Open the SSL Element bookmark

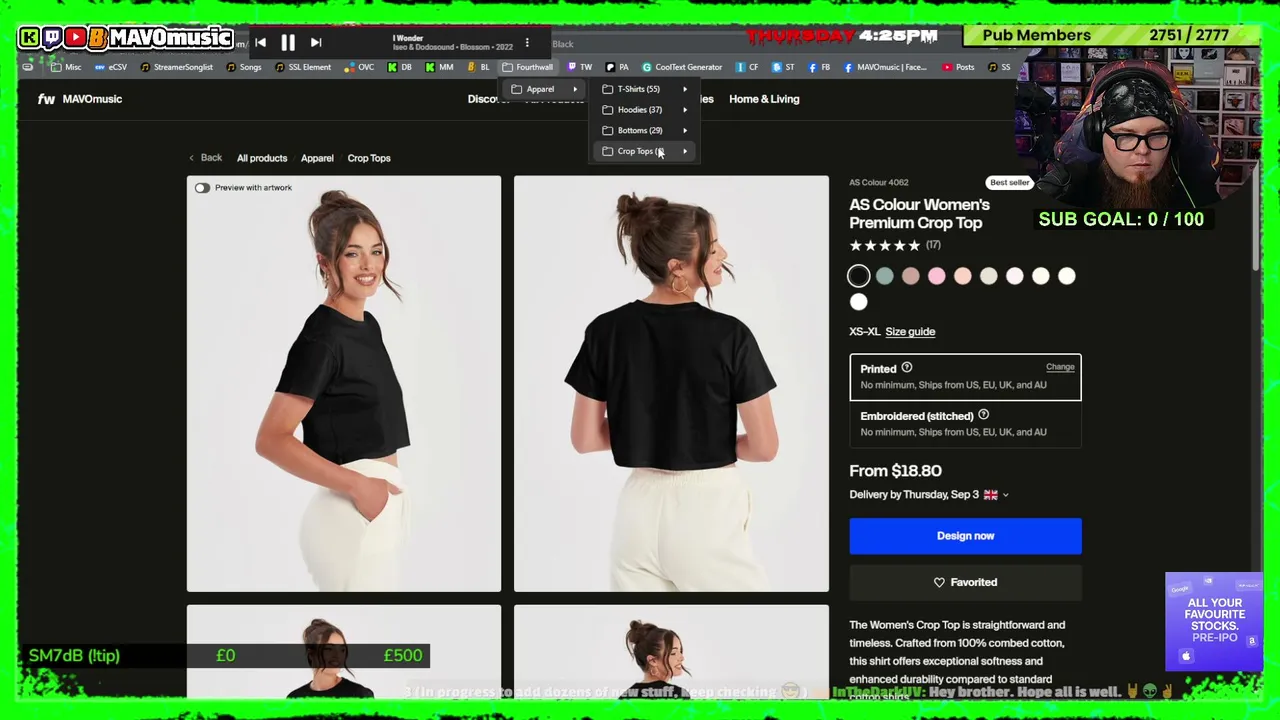302,67
